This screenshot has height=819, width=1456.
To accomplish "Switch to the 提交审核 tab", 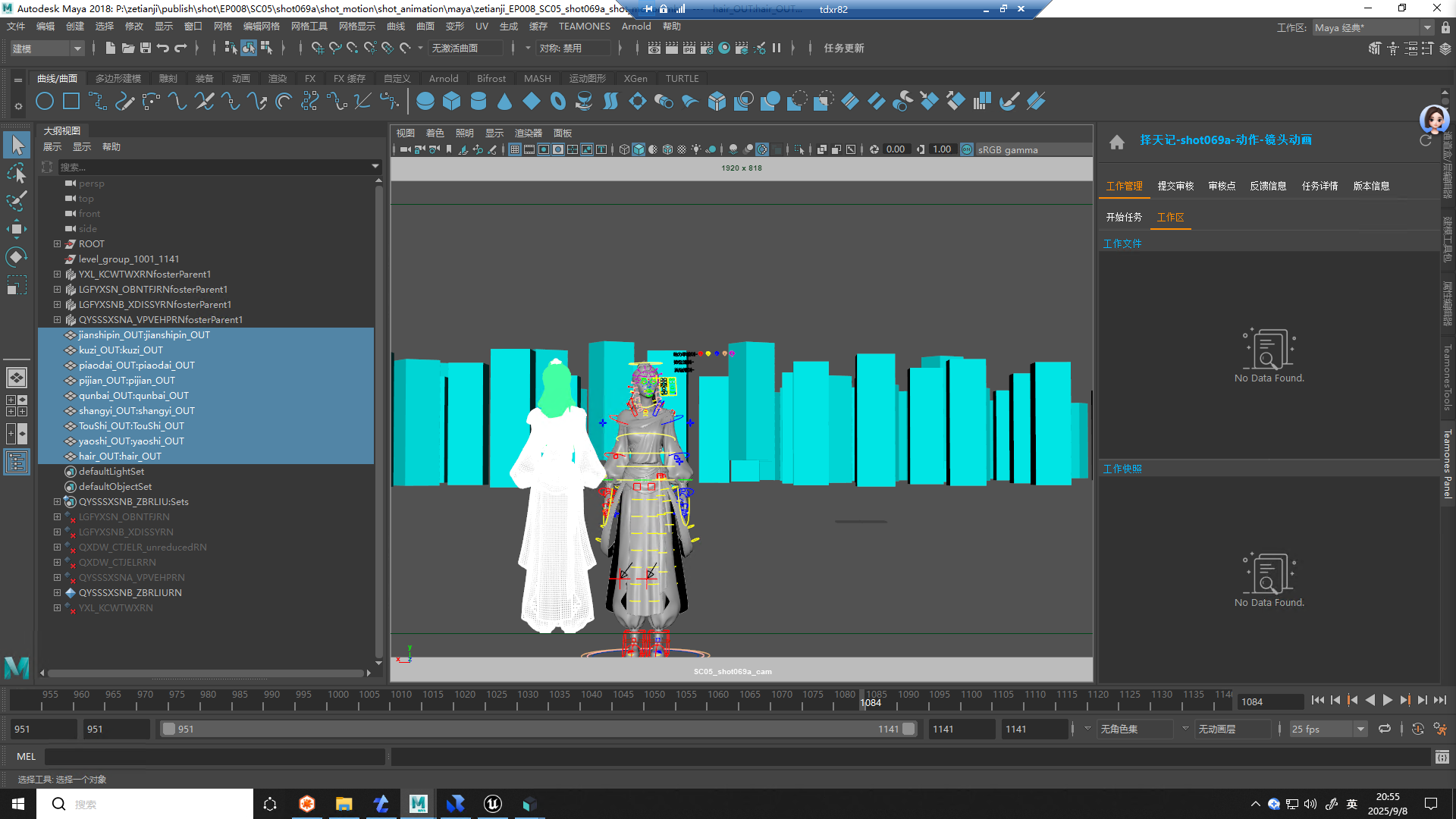I will pos(1175,186).
